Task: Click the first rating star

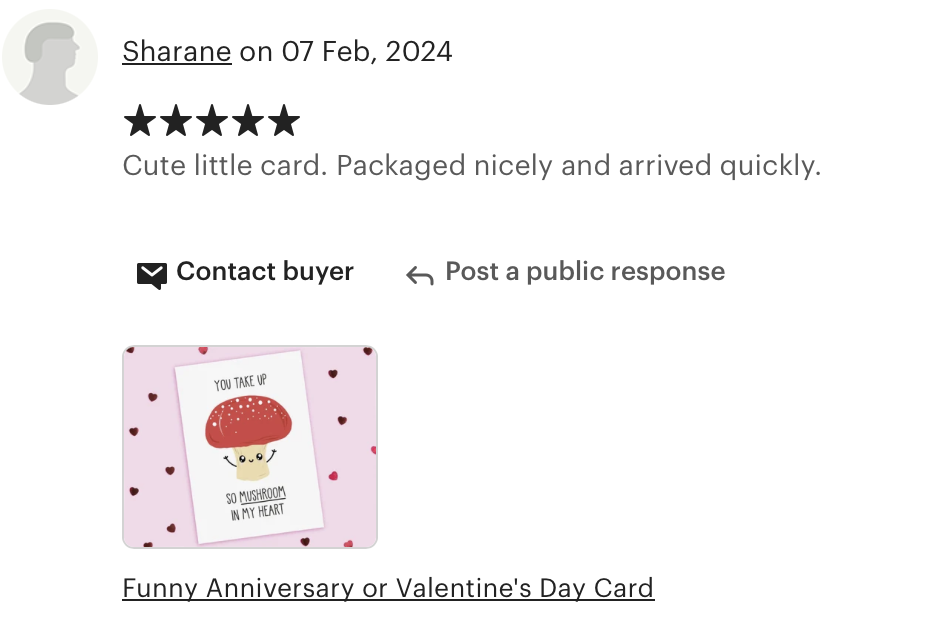Action: pos(140,120)
